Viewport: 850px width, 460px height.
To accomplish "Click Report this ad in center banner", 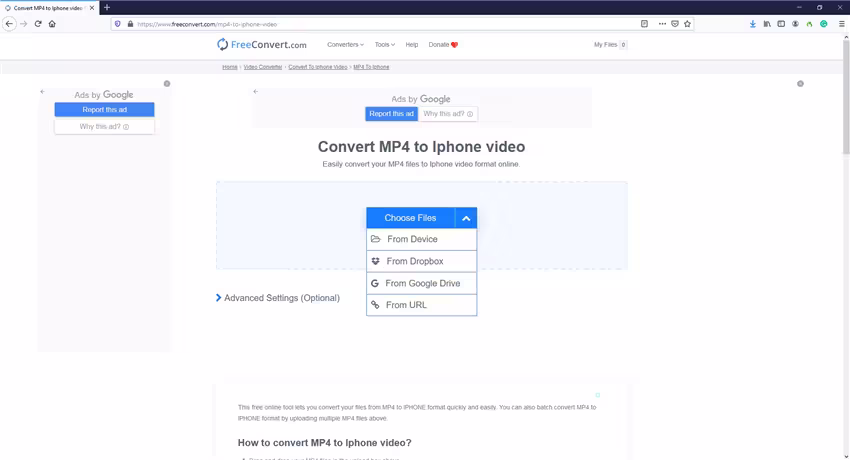I will 391,114.
